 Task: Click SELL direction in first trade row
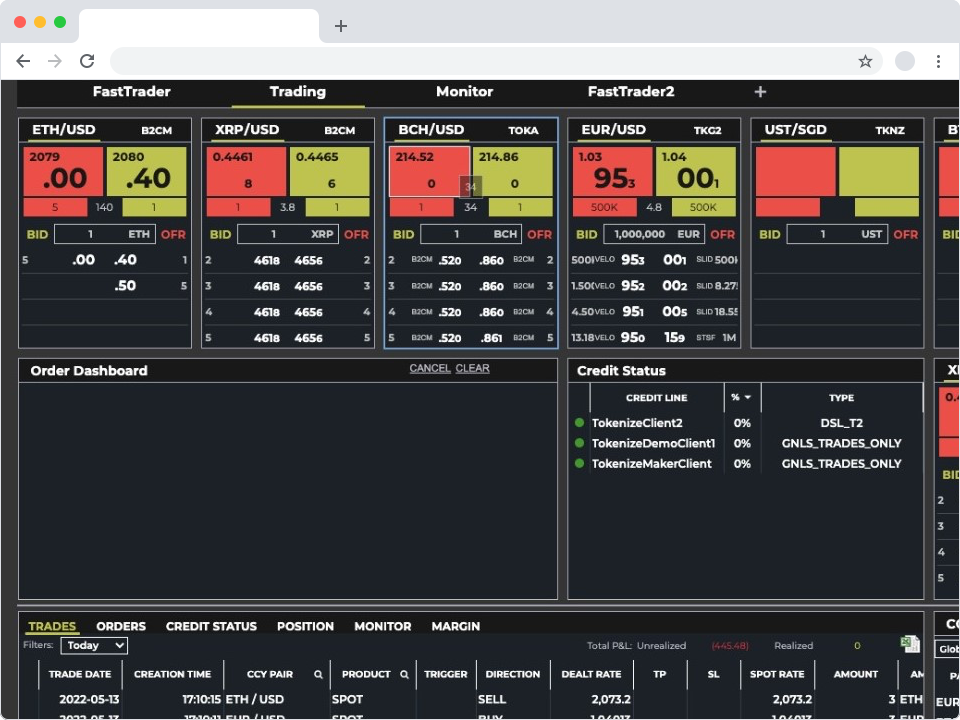[x=492, y=699]
